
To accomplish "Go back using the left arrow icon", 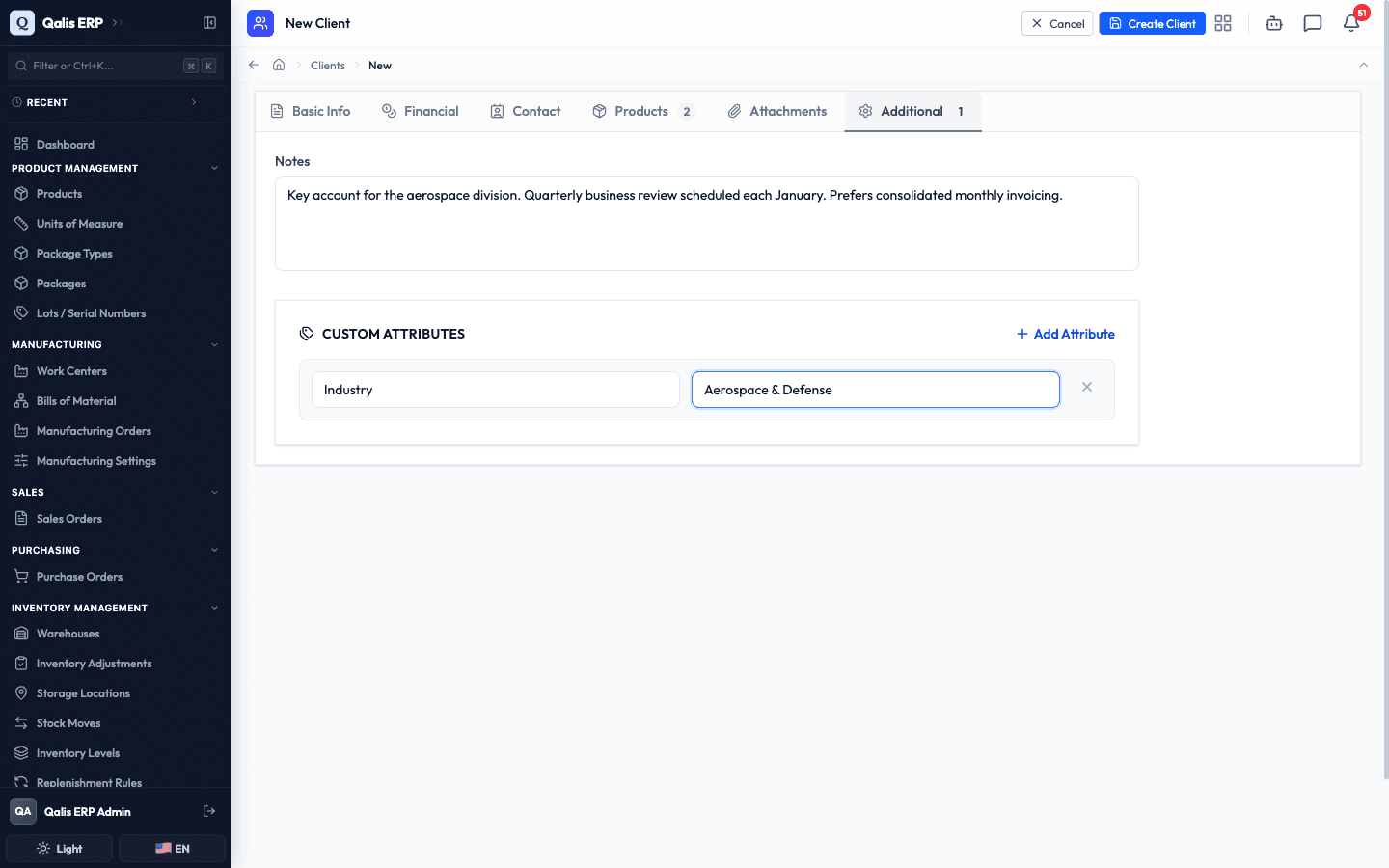I will (254, 65).
